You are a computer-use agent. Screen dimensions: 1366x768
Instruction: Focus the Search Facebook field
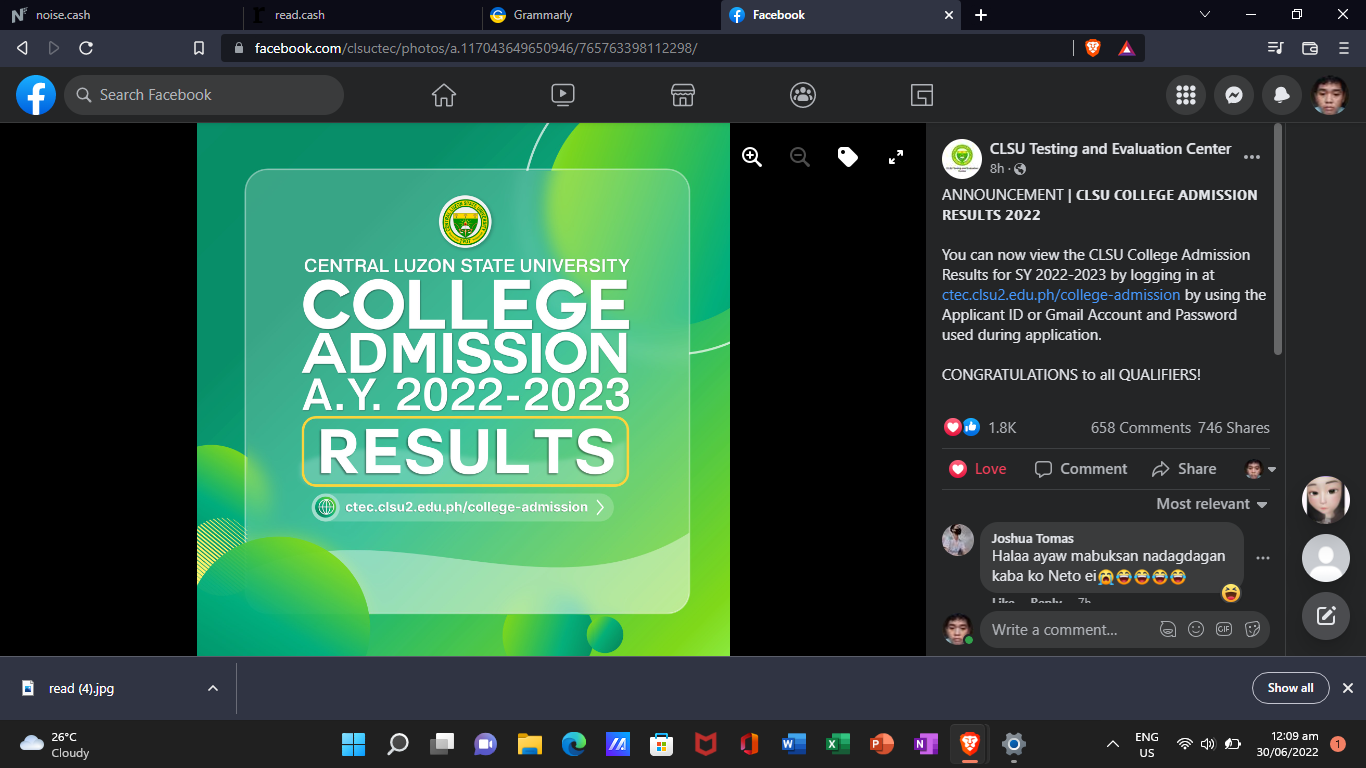pyautogui.click(x=204, y=95)
